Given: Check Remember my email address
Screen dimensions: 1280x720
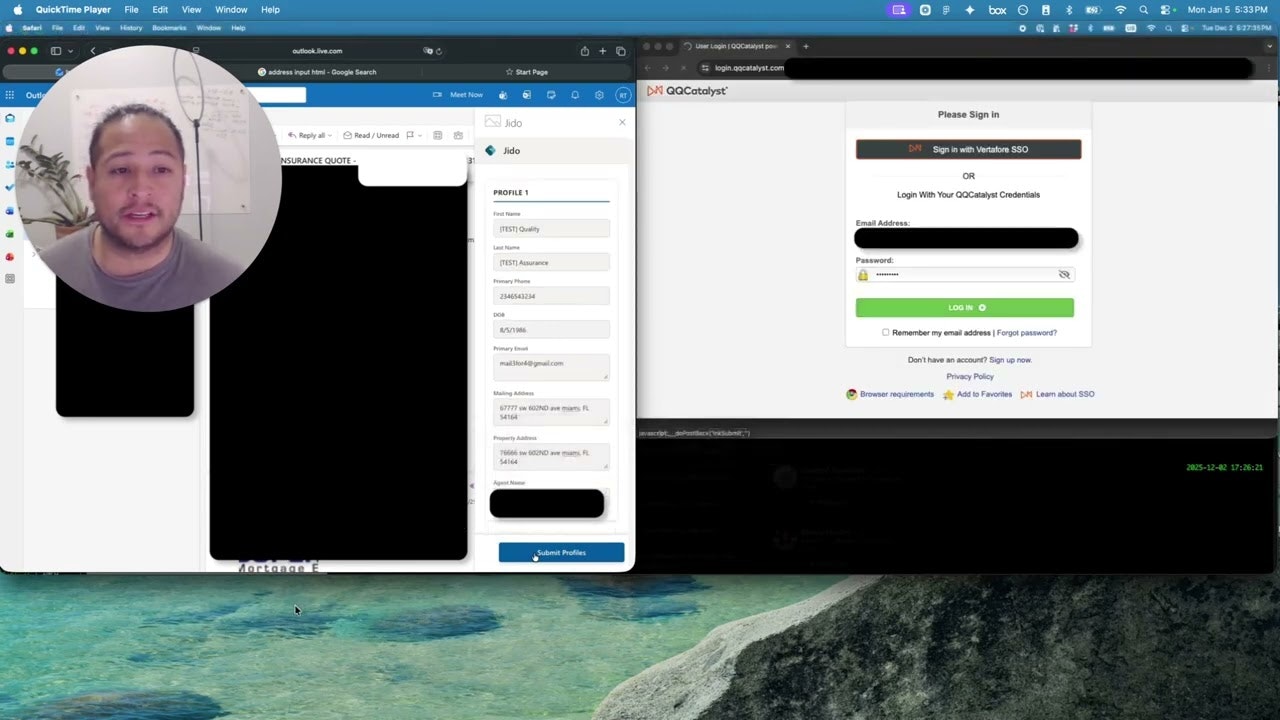Looking at the screenshot, I should click(885, 332).
